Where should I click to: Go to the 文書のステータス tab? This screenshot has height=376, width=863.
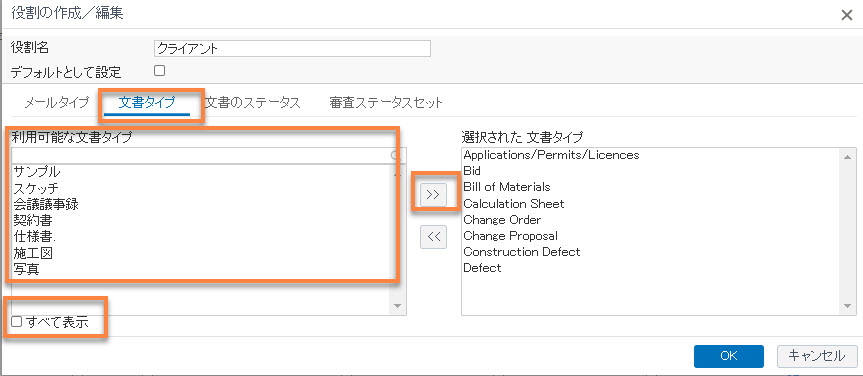coord(252,103)
